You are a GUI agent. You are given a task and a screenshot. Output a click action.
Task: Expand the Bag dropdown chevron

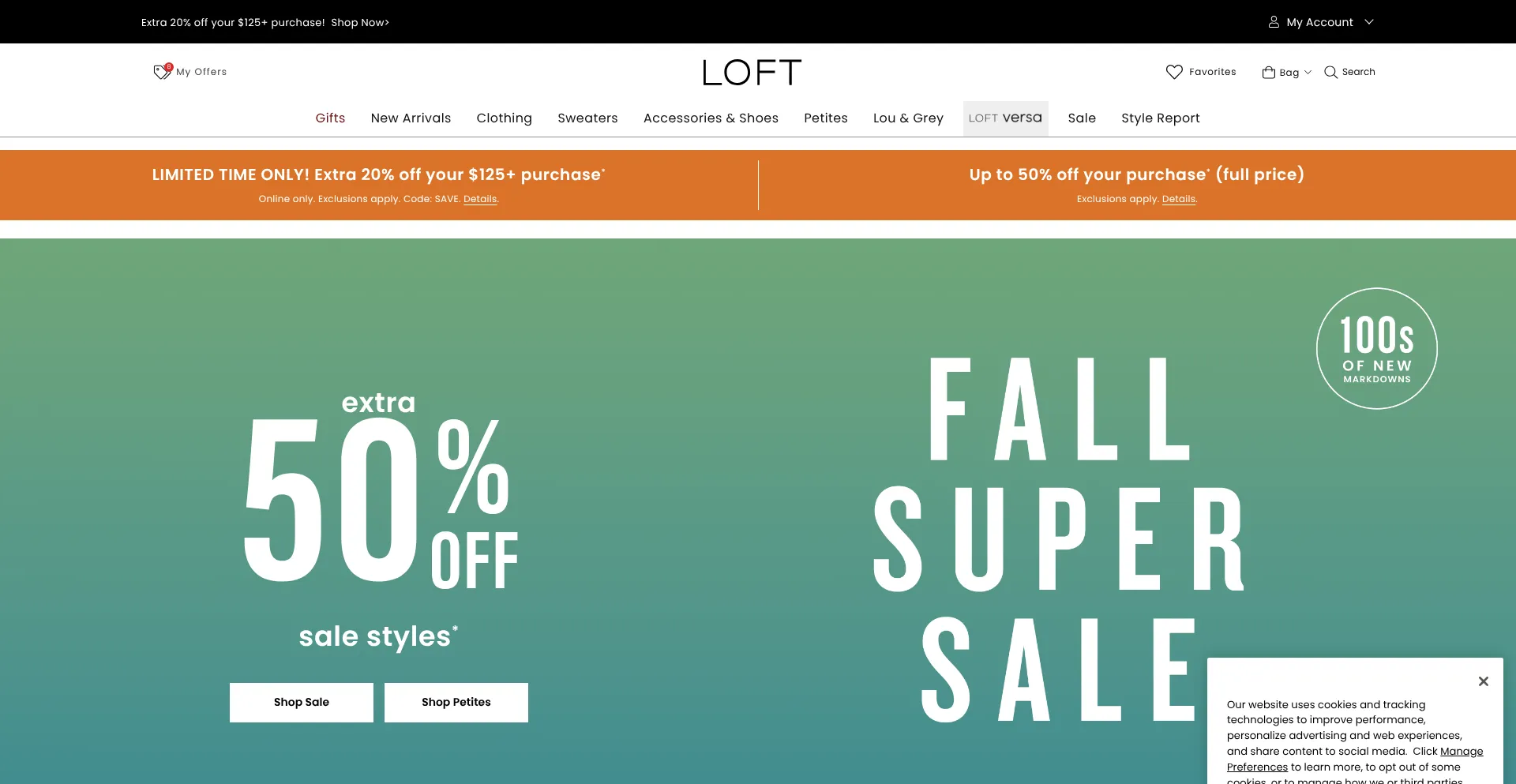click(x=1308, y=73)
